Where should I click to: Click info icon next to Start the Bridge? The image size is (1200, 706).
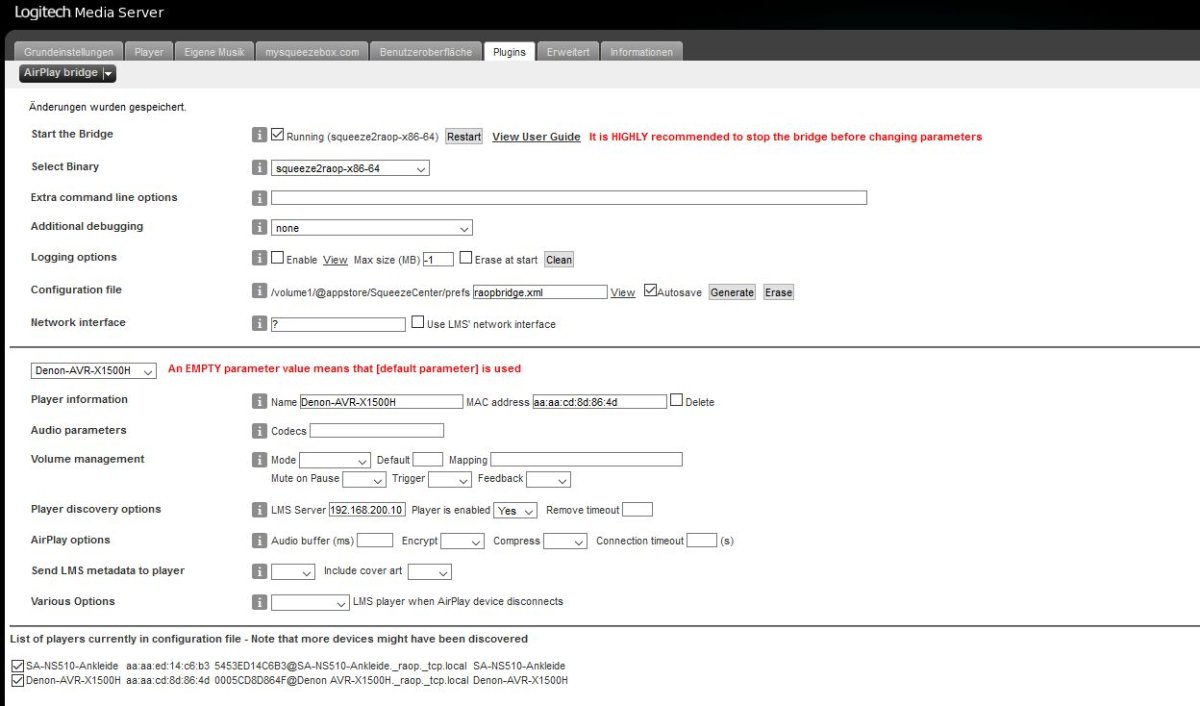pyautogui.click(x=259, y=135)
